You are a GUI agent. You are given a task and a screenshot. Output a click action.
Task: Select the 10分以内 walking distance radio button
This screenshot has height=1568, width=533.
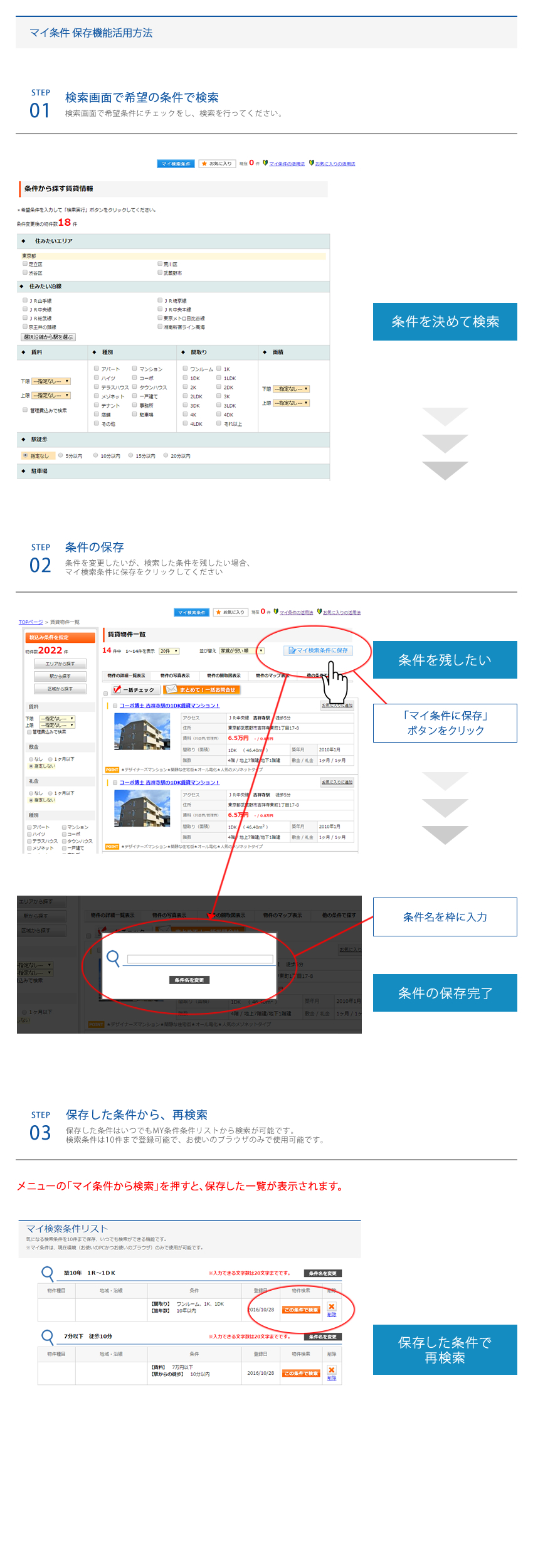[x=96, y=455]
